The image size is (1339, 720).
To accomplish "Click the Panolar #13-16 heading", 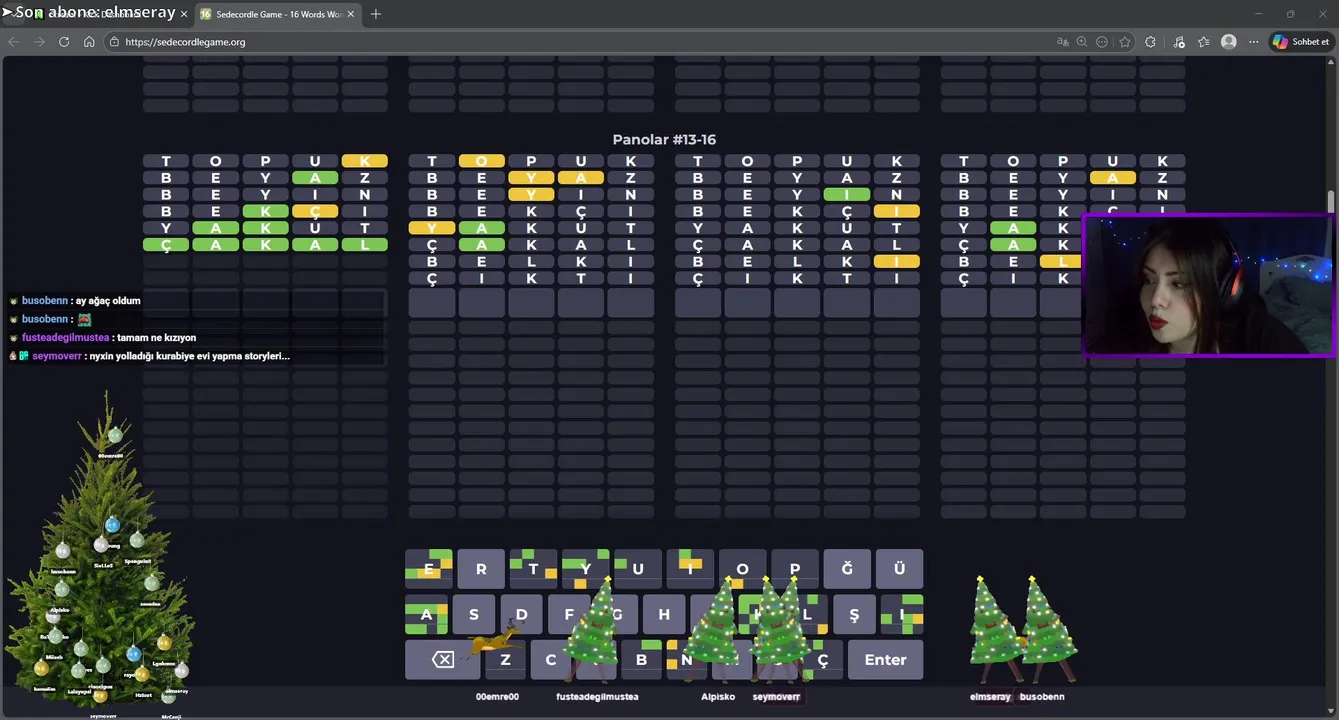I will coord(664,140).
